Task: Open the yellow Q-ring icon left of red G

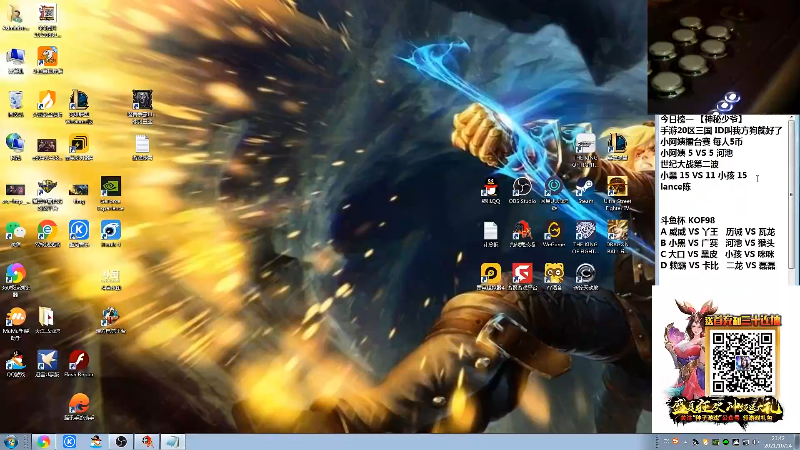Action: (x=490, y=277)
